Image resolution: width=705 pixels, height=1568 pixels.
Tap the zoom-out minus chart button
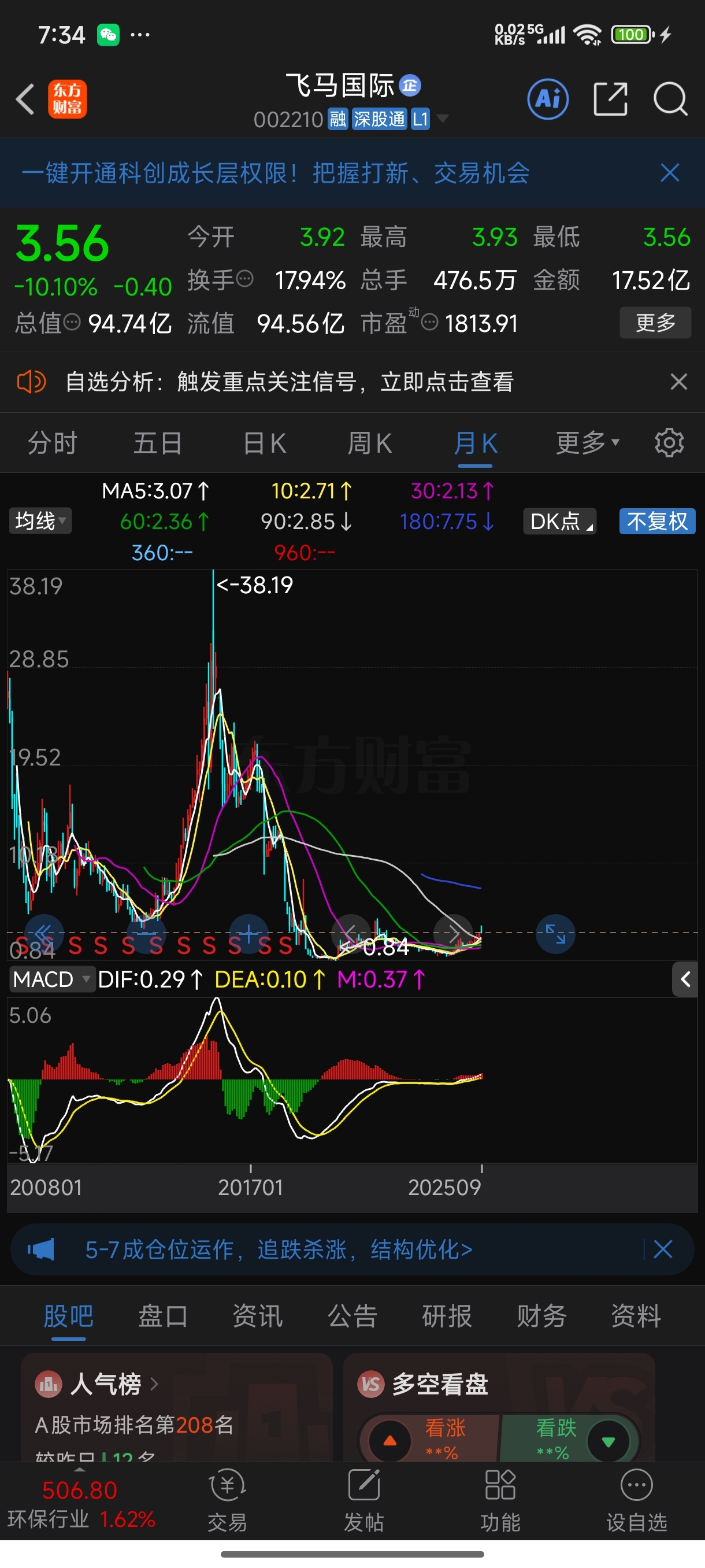pos(147,933)
